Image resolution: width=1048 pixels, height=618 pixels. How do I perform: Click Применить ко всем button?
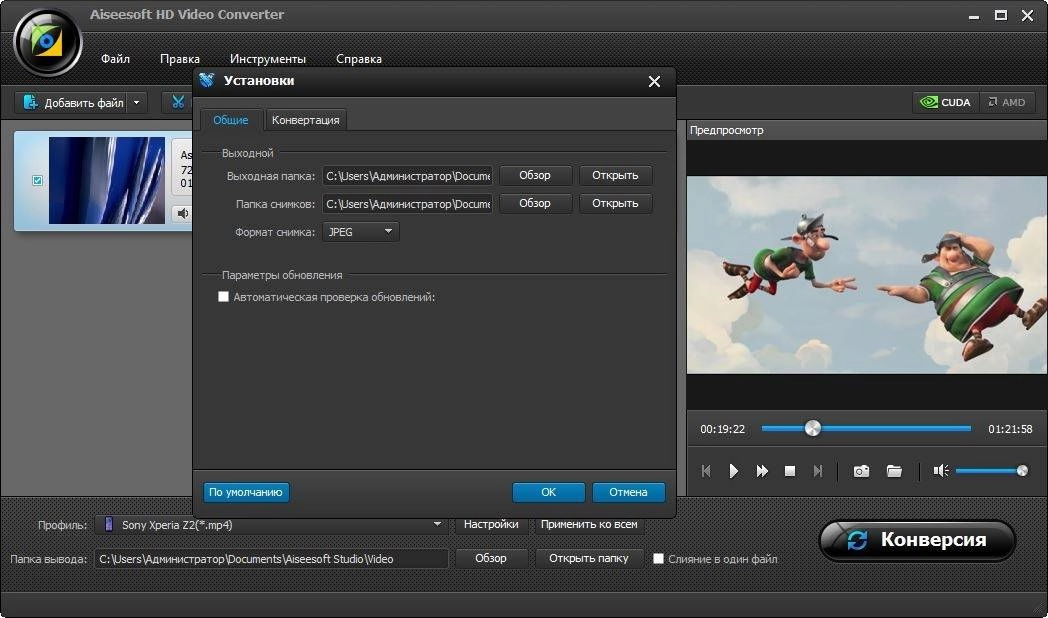click(x=589, y=524)
